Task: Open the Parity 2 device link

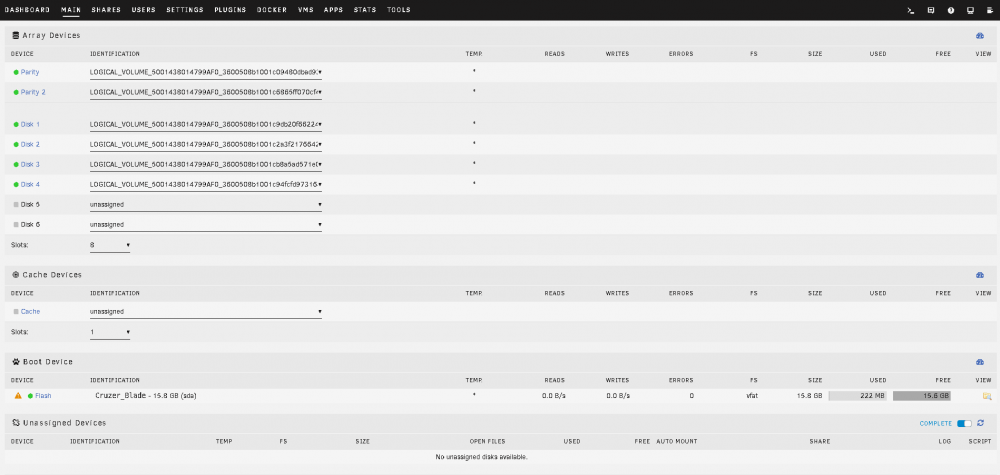Action: click(33, 92)
